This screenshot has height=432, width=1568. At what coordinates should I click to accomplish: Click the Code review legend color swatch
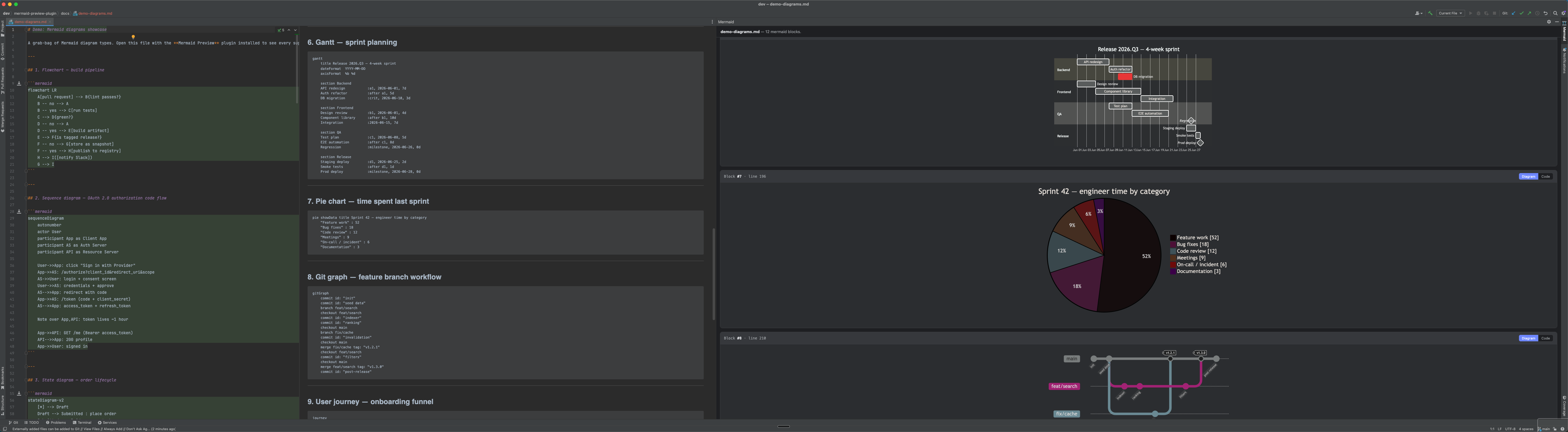click(x=1173, y=251)
